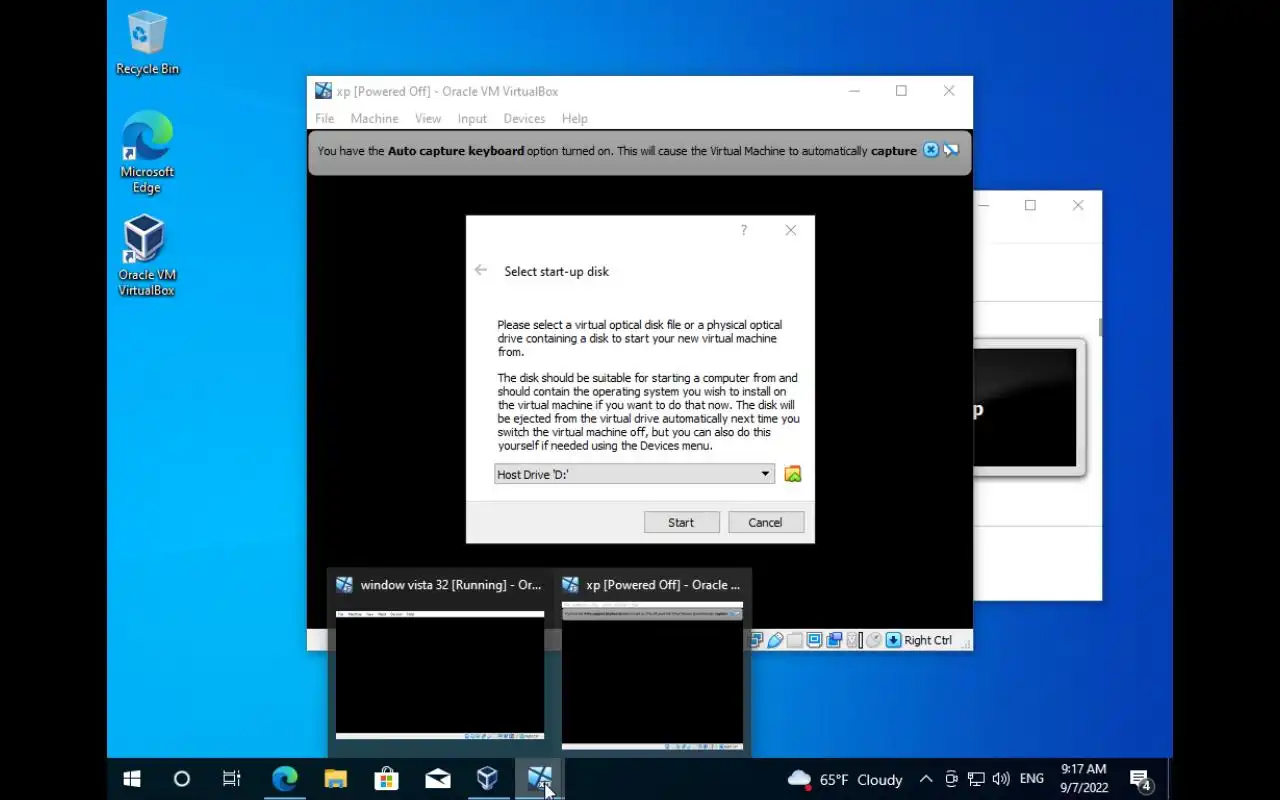Click the don't-show-again icon in notification bar
1280x800 pixels.
pyautogui.click(x=951, y=150)
